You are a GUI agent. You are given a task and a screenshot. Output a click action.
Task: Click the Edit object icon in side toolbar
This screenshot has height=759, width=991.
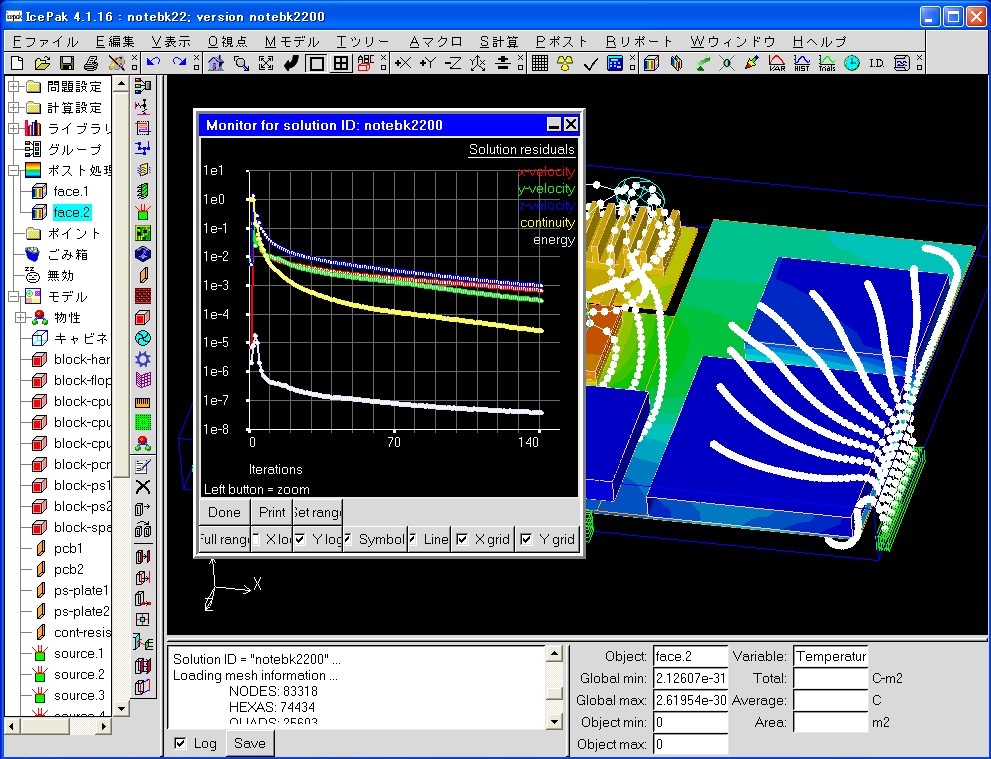point(143,466)
